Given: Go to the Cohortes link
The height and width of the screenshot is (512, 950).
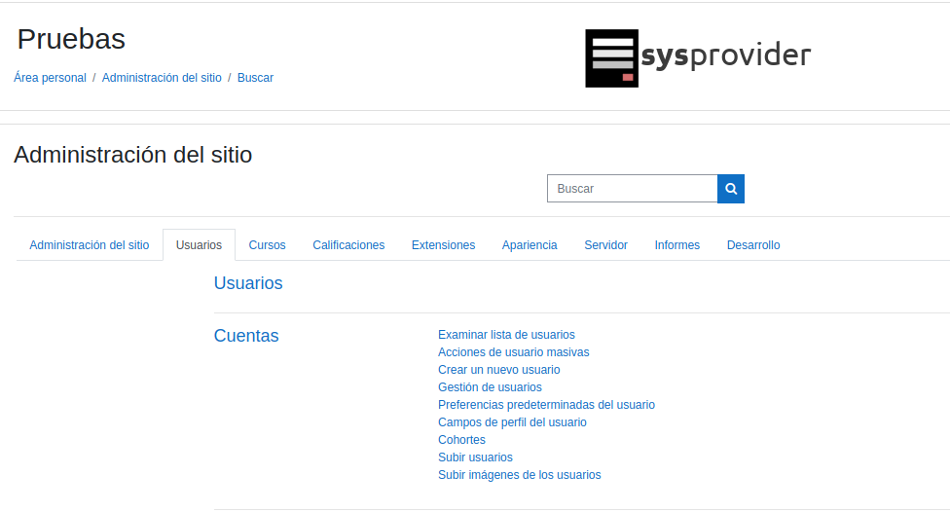Looking at the screenshot, I should pyautogui.click(x=461, y=440).
